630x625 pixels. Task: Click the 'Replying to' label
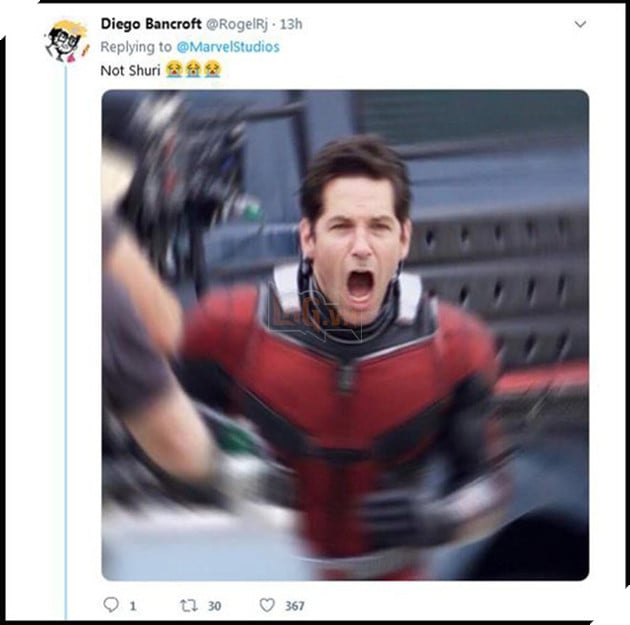tap(136, 47)
